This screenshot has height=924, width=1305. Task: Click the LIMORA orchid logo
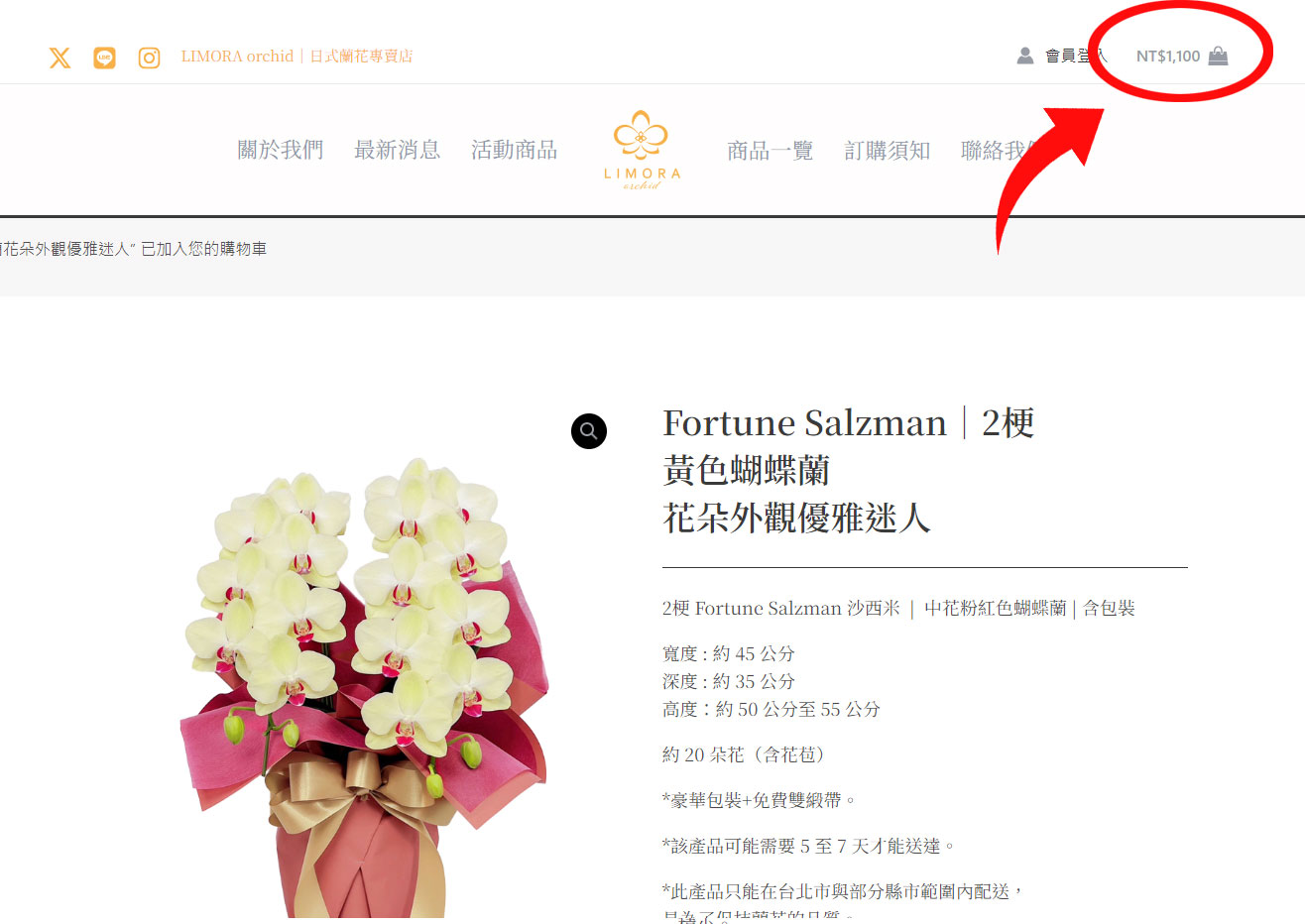pyautogui.click(x=642, y=149)
